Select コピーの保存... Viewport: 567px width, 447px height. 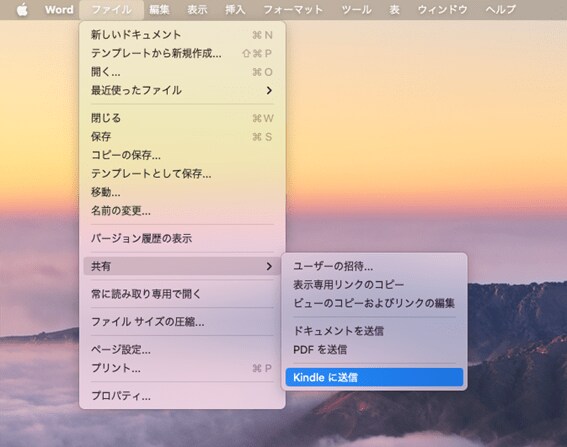click(182, 155)
